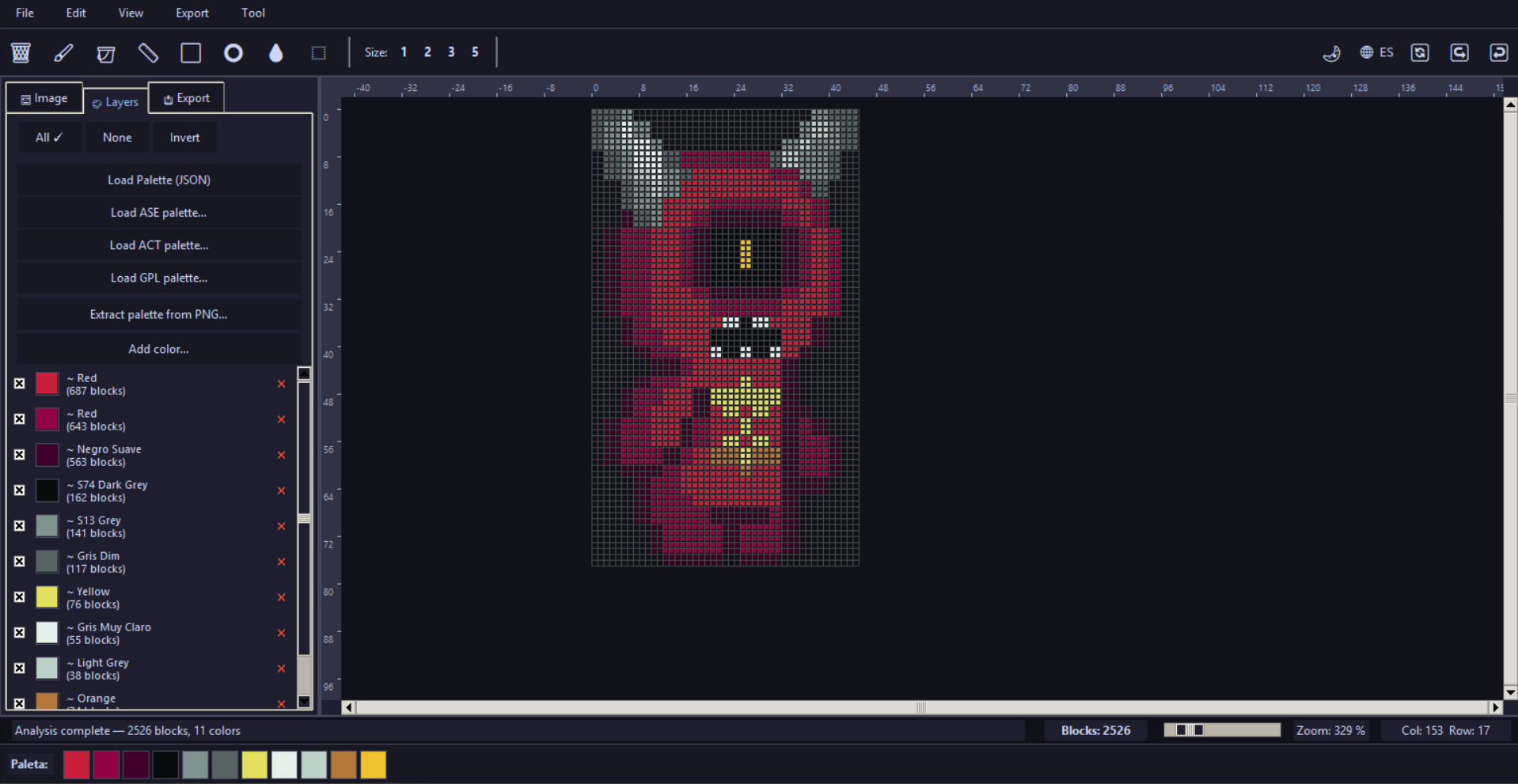1518x784 pixels.
Task: Click Load ASE palette button
Action: tap(159, 212)
